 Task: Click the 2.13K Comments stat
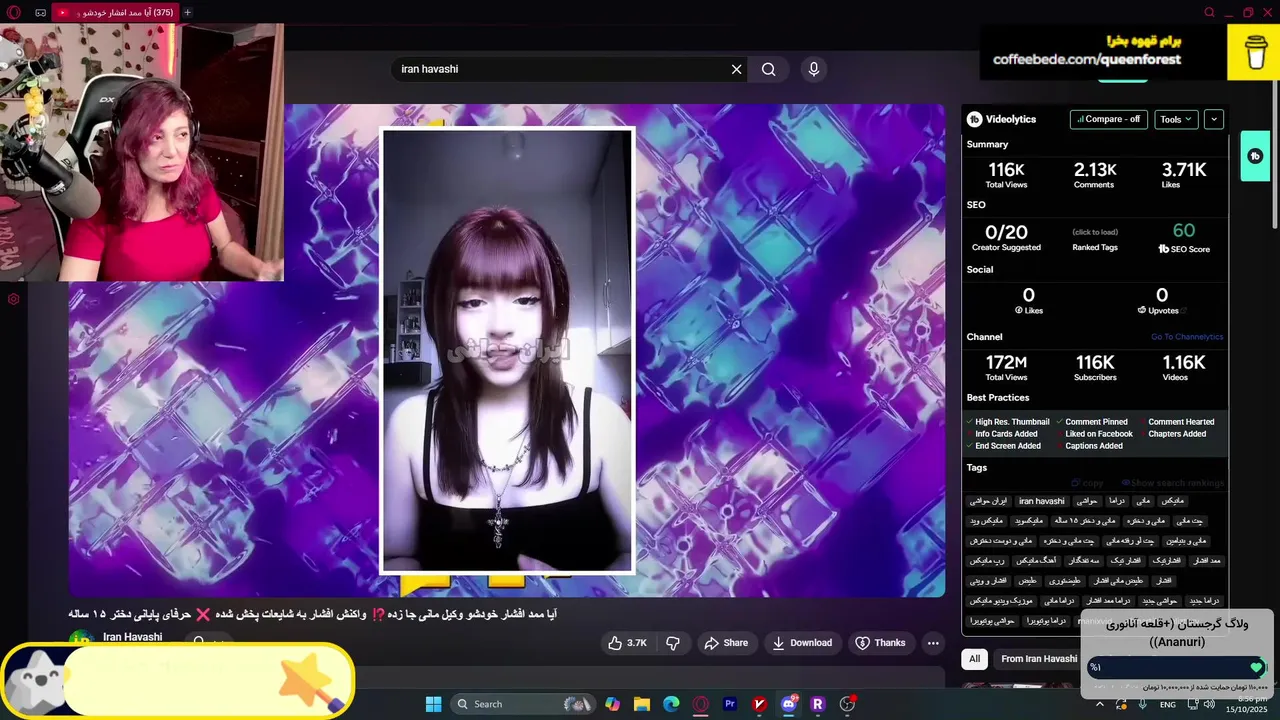(1094, 176)
